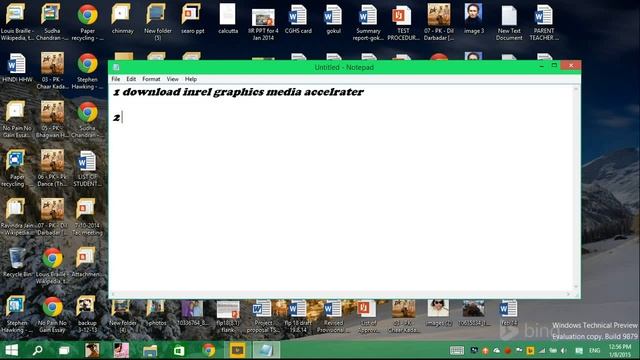
Task: Select the 10615384_1... picture thumbnail
Action: 473,313
